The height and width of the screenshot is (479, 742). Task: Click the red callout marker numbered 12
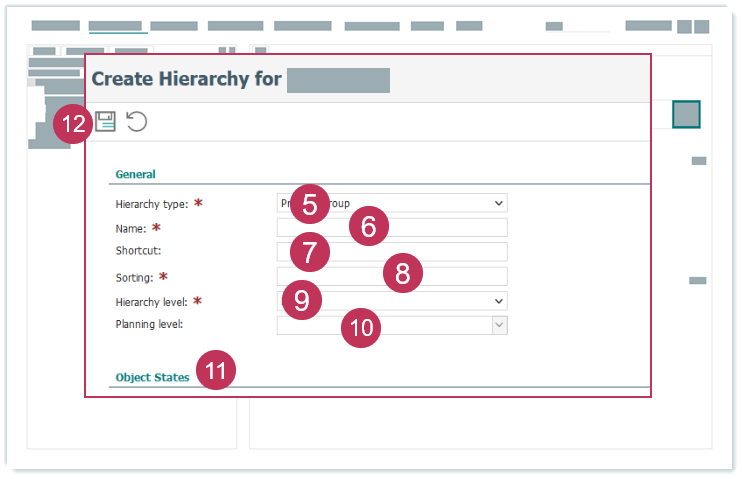73,125
